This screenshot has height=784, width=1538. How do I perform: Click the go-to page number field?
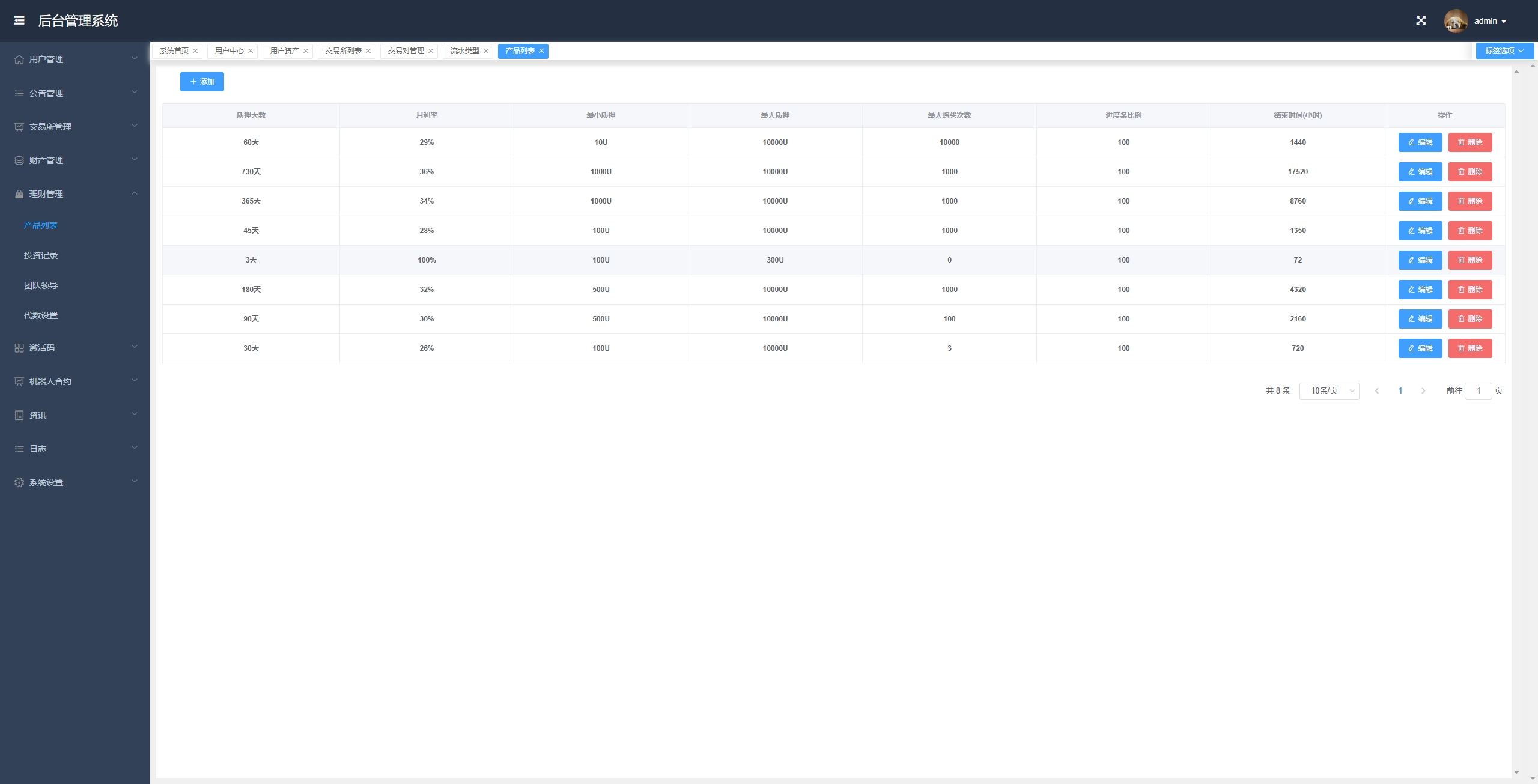click(1478, 390)
